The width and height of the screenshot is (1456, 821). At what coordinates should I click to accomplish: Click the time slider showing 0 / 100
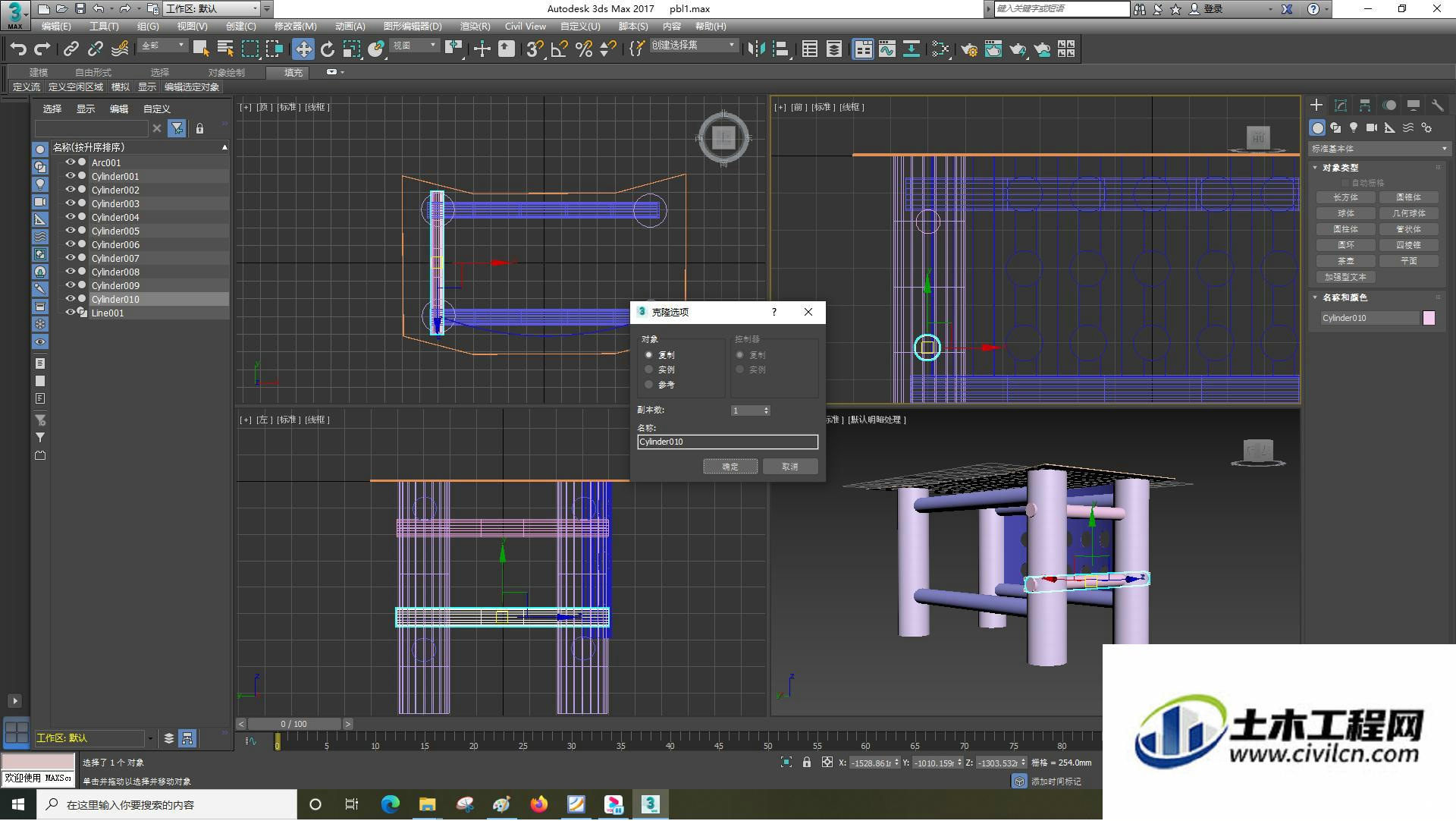click(x=294, y=724)
